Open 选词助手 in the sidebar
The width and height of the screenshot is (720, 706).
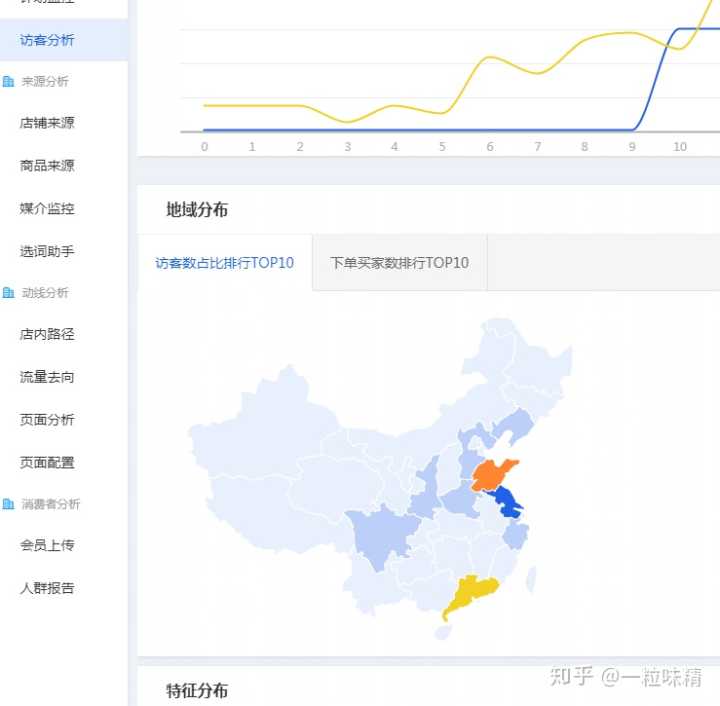click(47, 251)
